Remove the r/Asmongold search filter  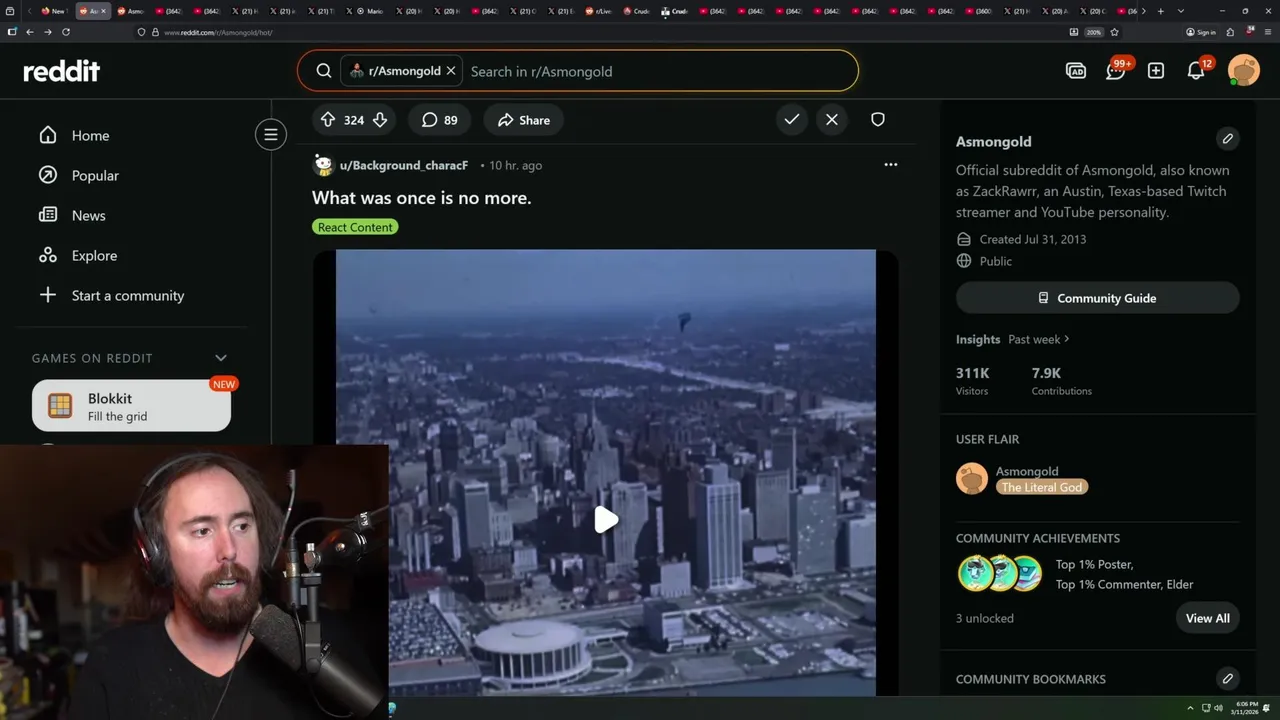click(x=451, y=71)
